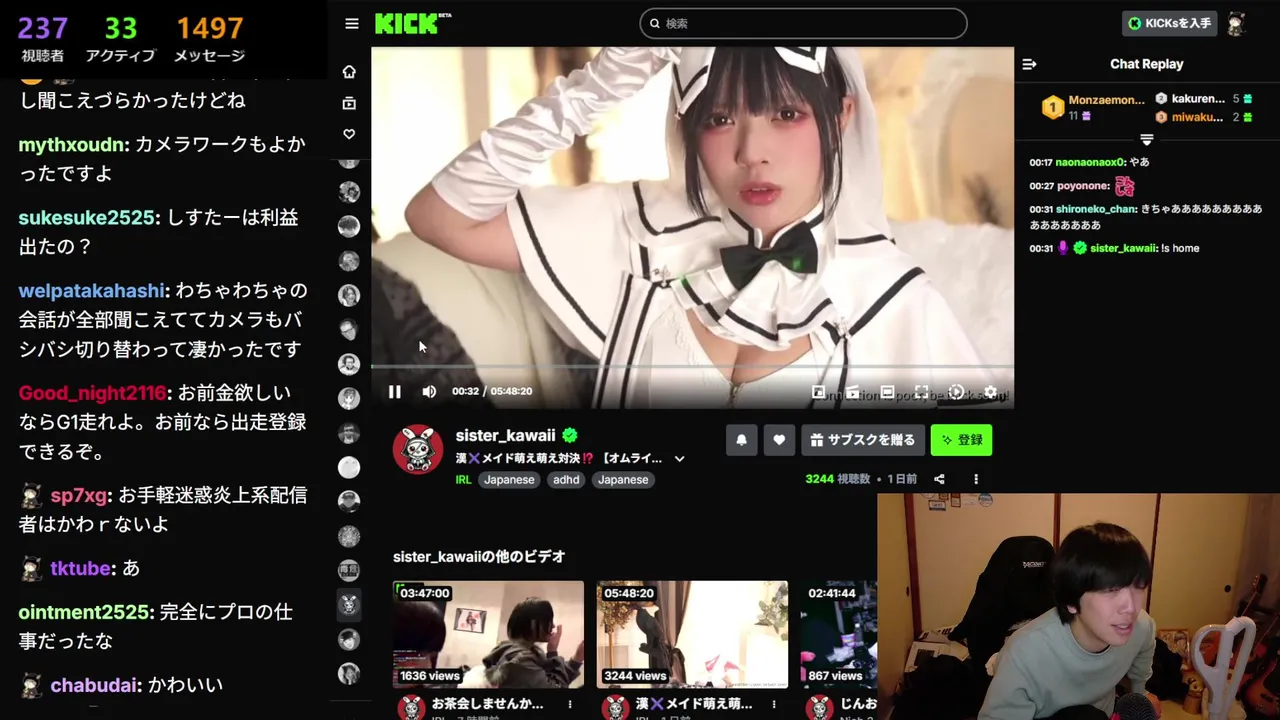Expand the stream title chevron
This screenshot has width=1280, height=720.
[679, 459]
